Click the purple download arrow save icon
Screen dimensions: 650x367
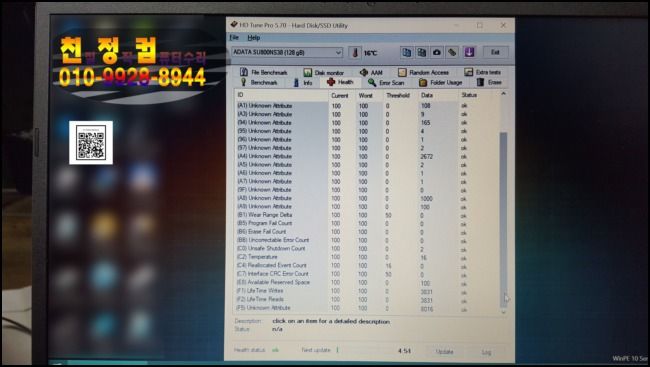click(x=469, y=52)
